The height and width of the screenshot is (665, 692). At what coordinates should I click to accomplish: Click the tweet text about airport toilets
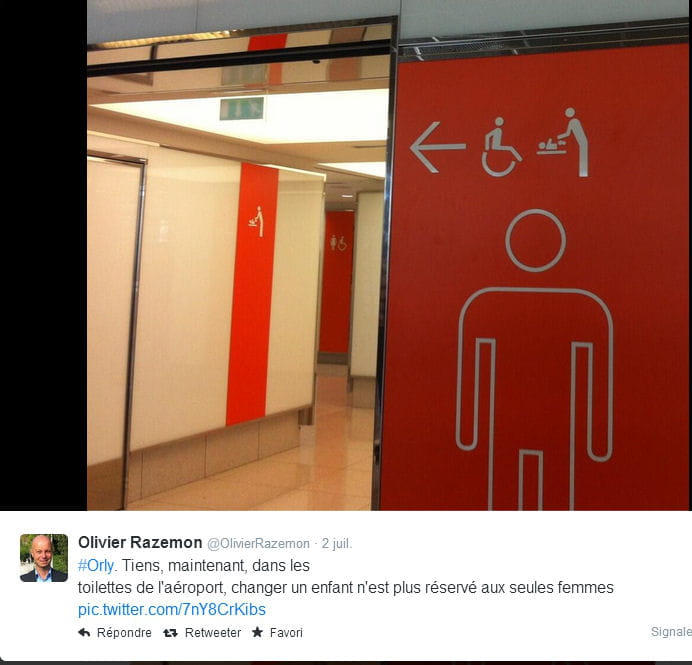point(346,577)
